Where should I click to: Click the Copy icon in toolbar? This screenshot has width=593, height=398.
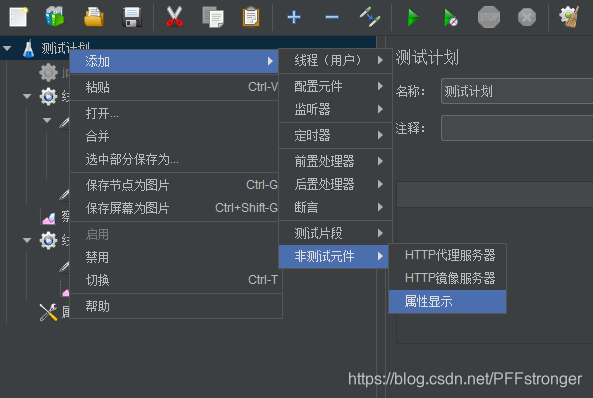(213, 17)
